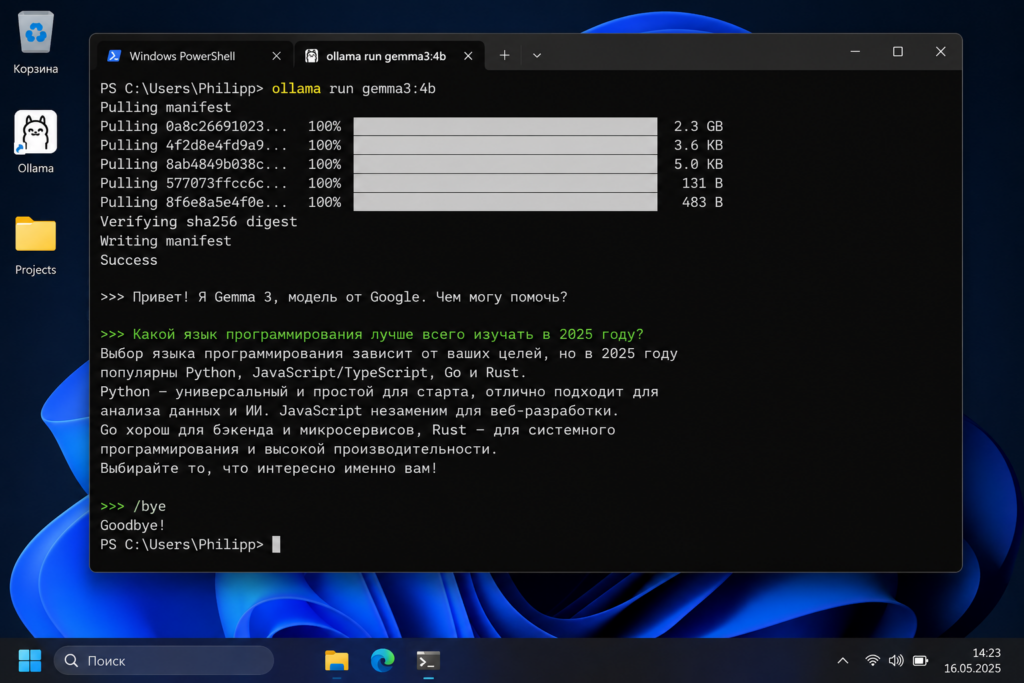
Task: Click line 'Выбирайте то, что интересно именно вам!'
Action: tap(268, 468)
